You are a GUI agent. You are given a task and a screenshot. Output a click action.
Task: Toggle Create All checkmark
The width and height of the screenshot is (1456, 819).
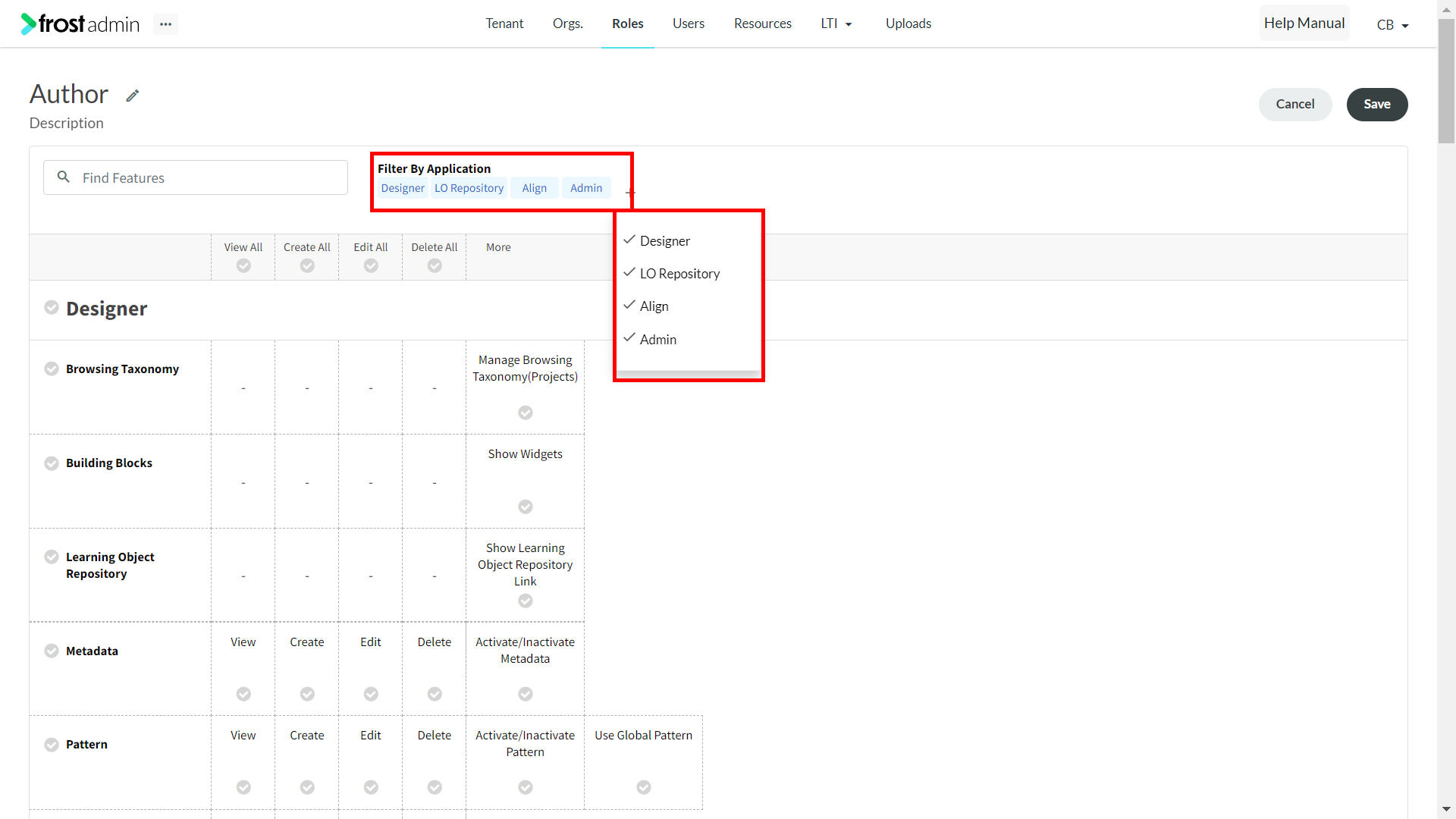pos(307,265)
